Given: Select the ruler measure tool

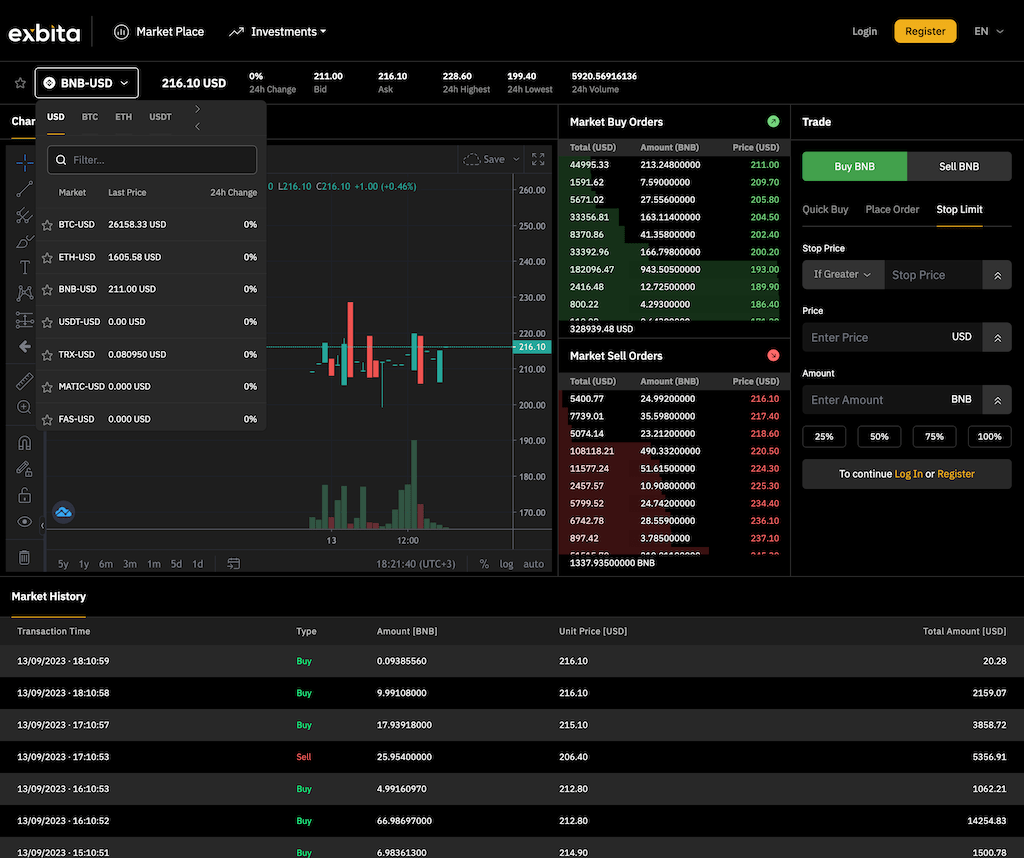Looking at the screenshot, I should click(x=24, y=381).
